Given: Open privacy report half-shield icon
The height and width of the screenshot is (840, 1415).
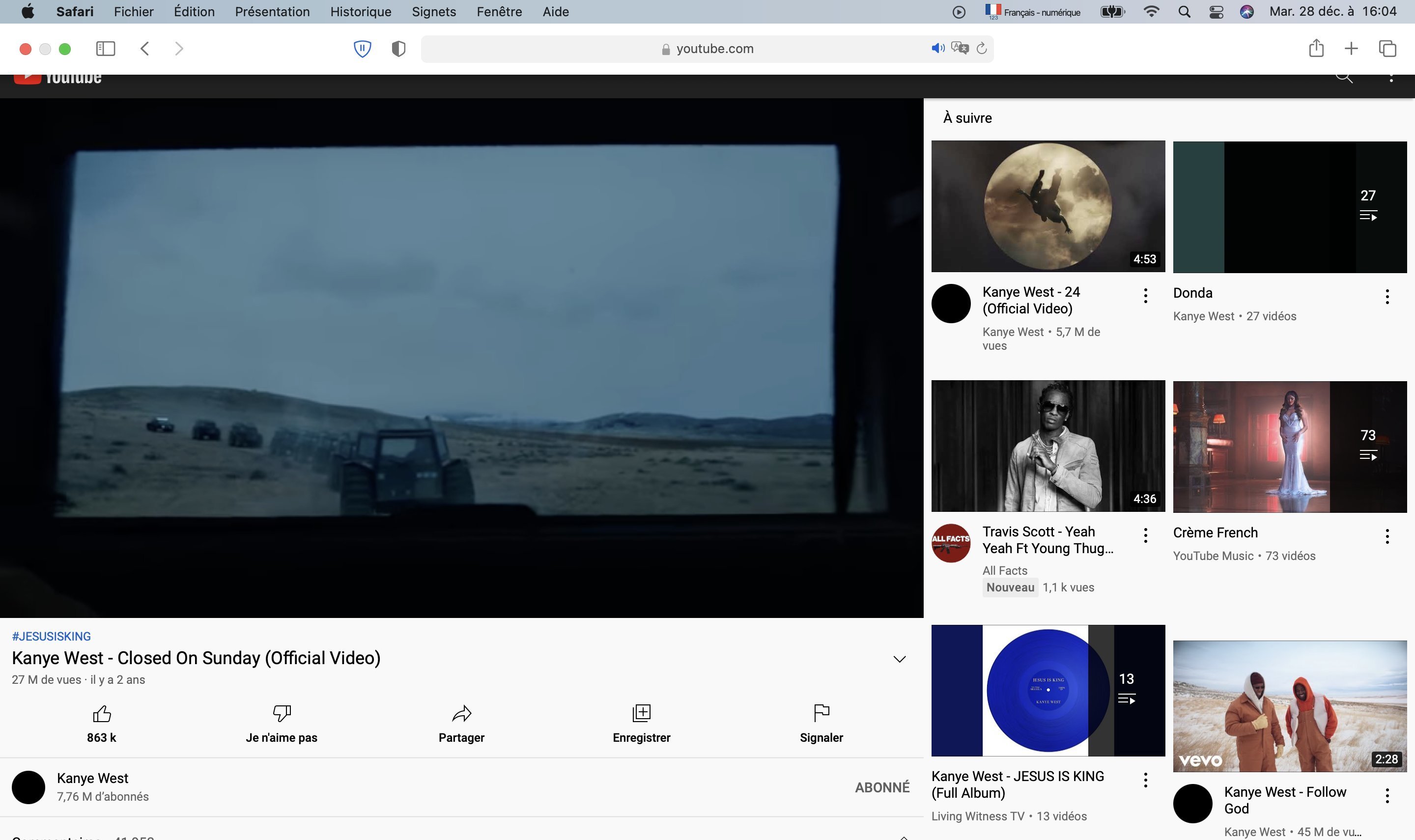Looking at the screenshot, I should click(398, 49).
